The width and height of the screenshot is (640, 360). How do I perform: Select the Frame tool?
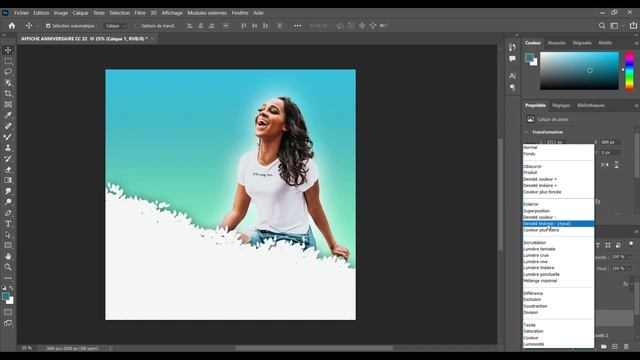pyautogui.click(x=8, y=104)
